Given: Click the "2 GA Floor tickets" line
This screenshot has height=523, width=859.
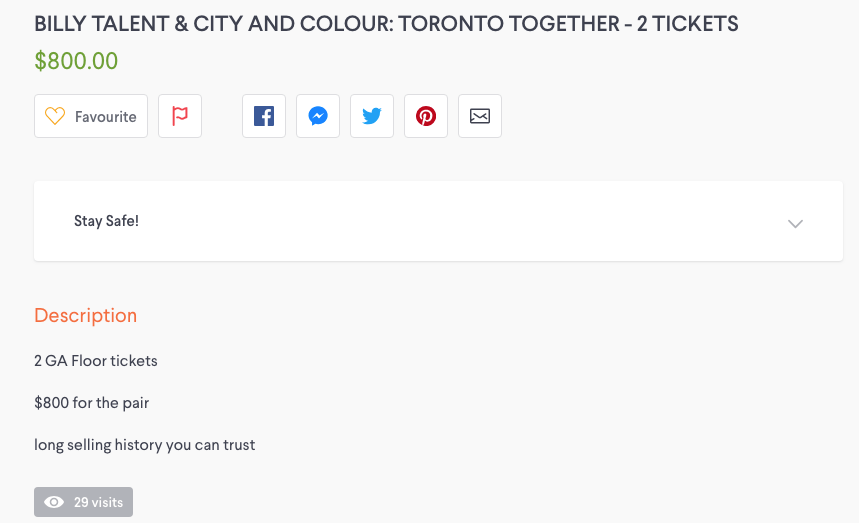Looking at the screenshot, I should pos(96,361).
